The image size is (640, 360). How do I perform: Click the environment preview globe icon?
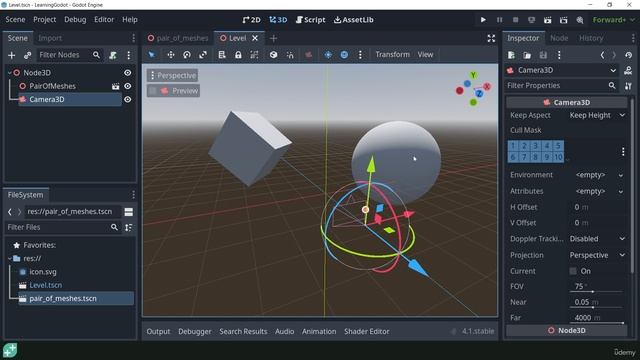344,55
